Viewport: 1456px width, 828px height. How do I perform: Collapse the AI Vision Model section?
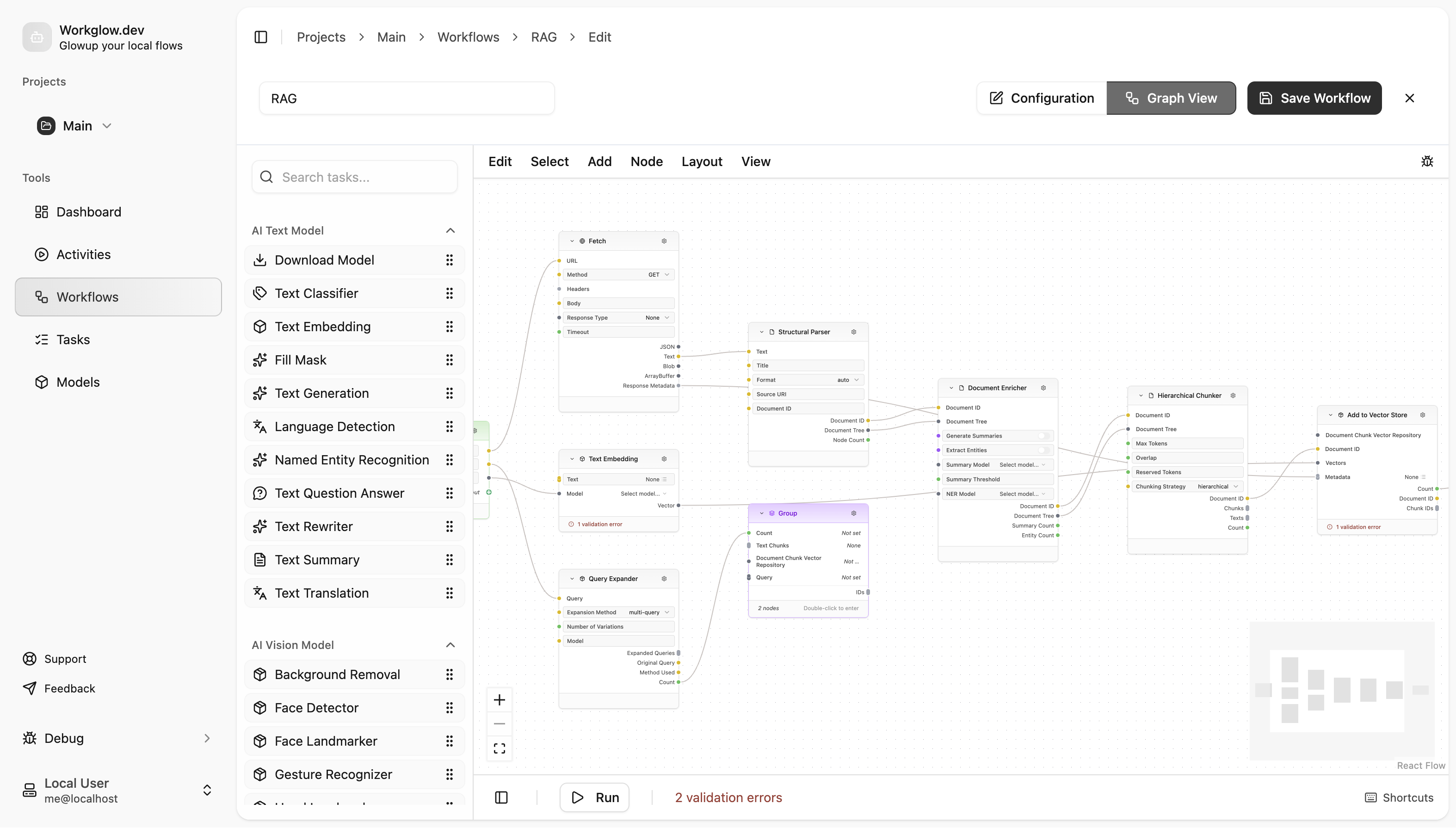click(450, 645)
